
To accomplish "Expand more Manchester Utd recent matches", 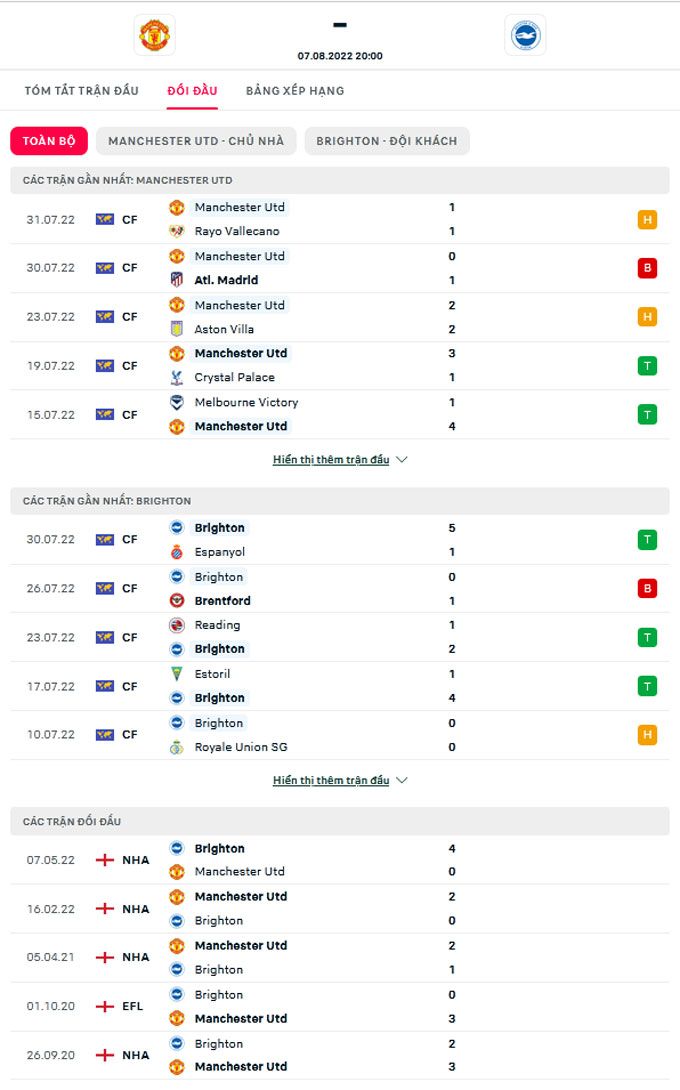I will tap(340, 460).
